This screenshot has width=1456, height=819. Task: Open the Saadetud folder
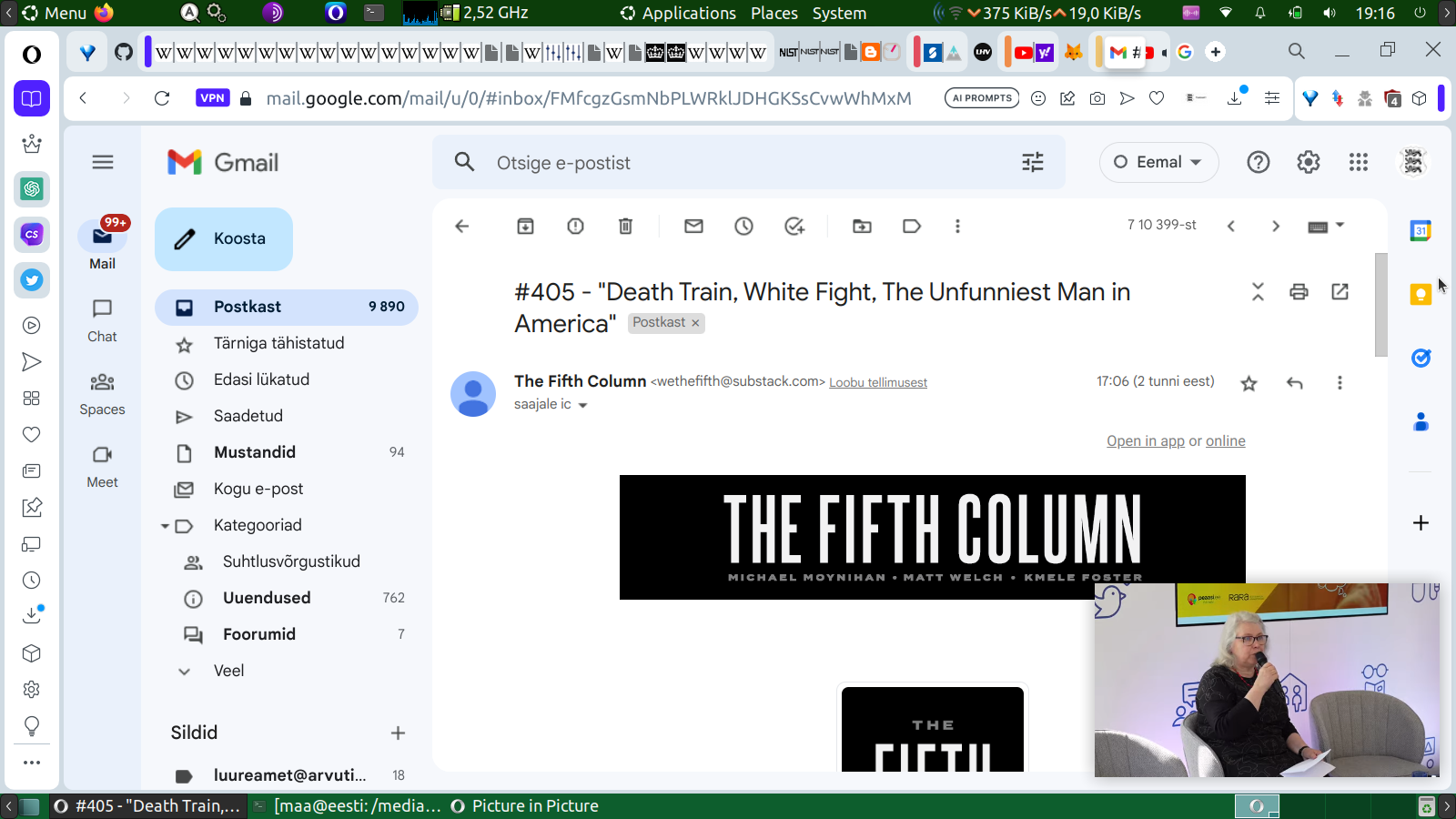click(x=287, y=416)
